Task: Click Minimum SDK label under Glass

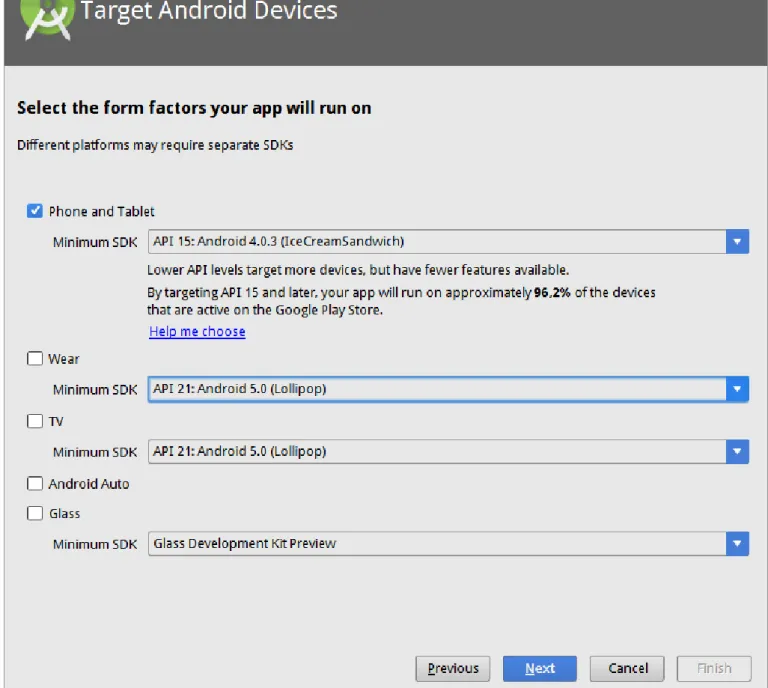Action: pos(95,544)
